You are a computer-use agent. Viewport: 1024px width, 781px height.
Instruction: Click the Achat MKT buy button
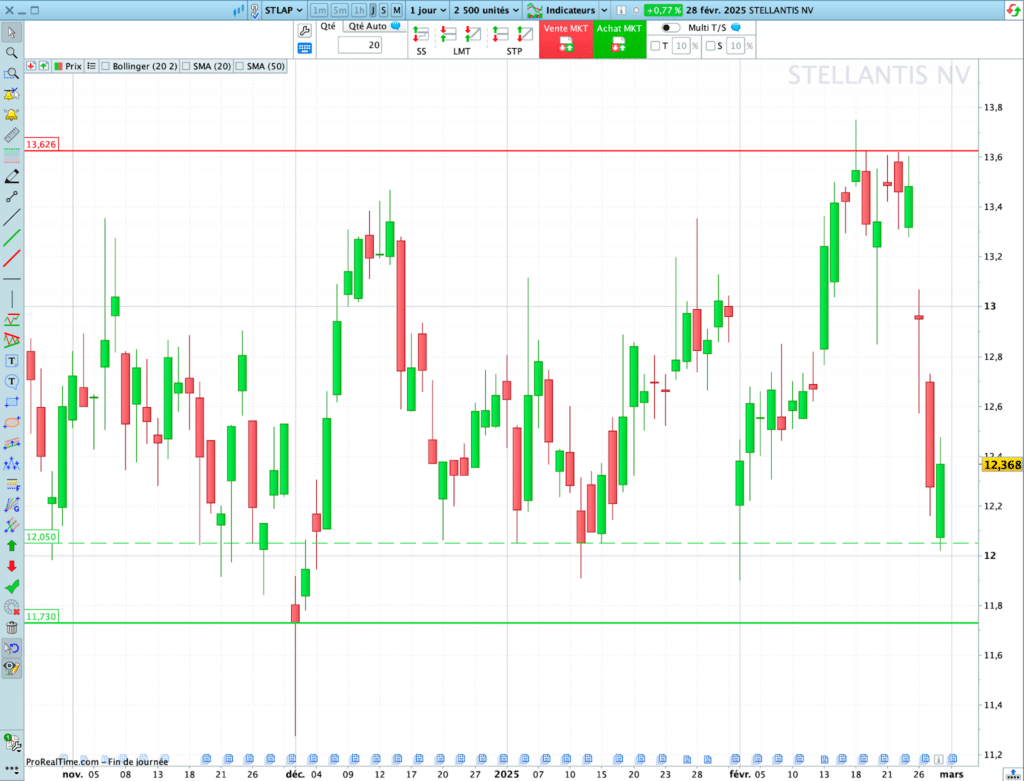coord(619,39)
